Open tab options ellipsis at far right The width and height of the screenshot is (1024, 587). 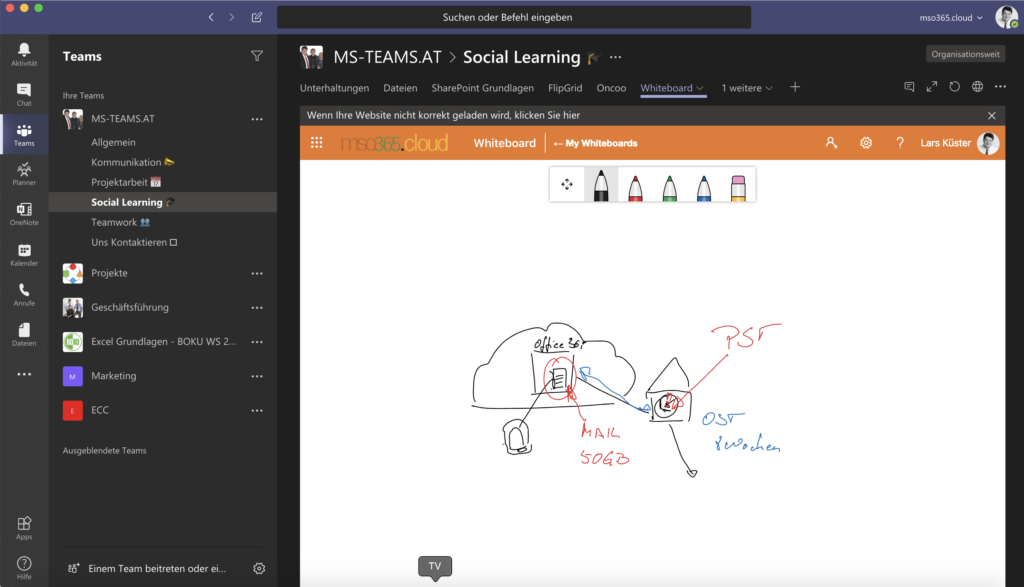(1000, 87)
